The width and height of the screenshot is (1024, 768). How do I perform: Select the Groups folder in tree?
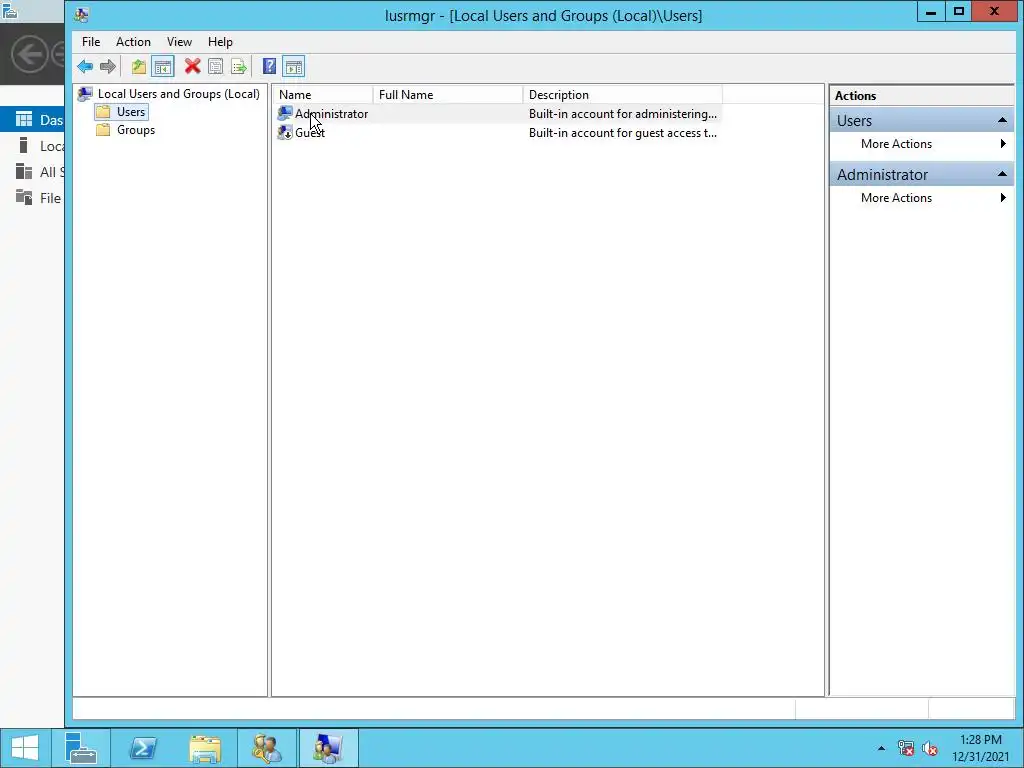click(136, 130)
